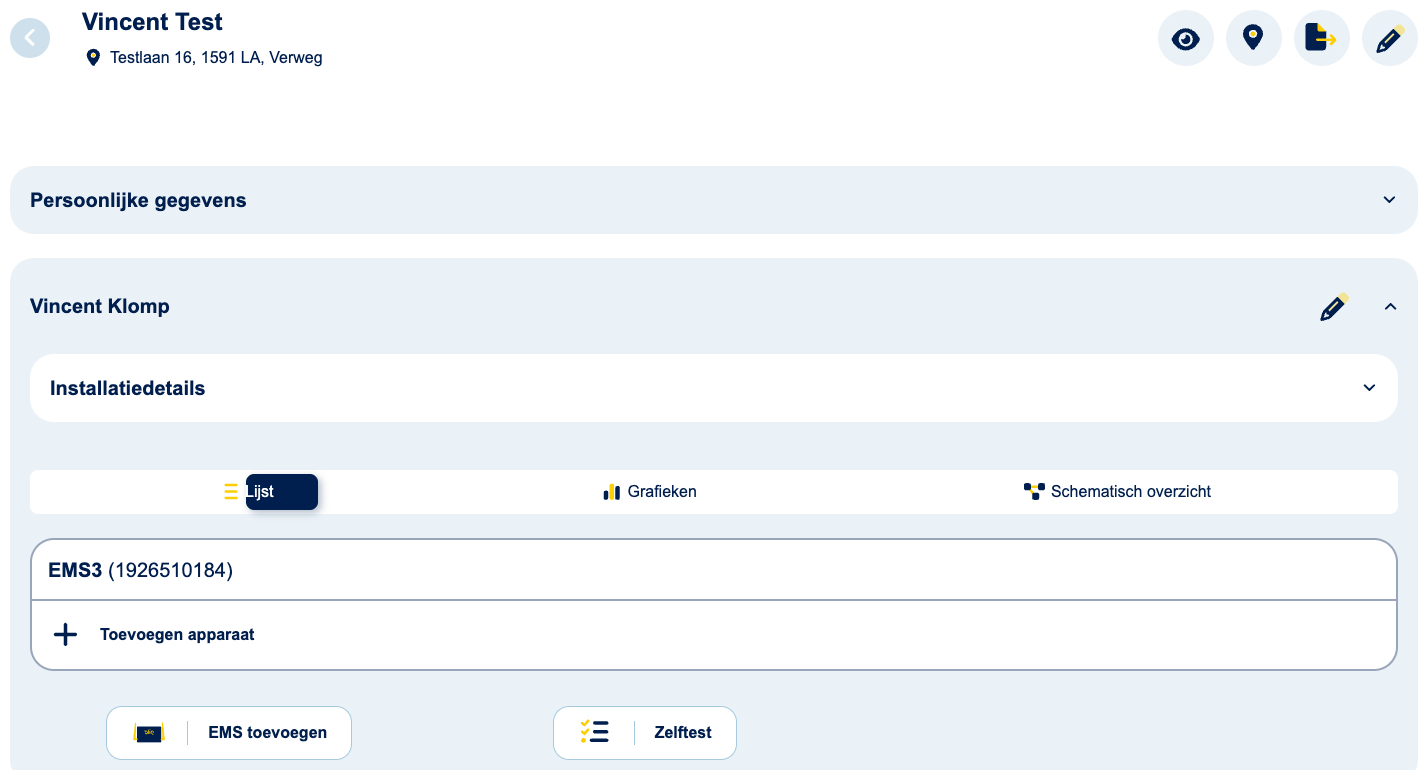Expand the Persoonlijke gegevens section
Viewport: 1428px width, 770px height.
(x=1389, y=200)
